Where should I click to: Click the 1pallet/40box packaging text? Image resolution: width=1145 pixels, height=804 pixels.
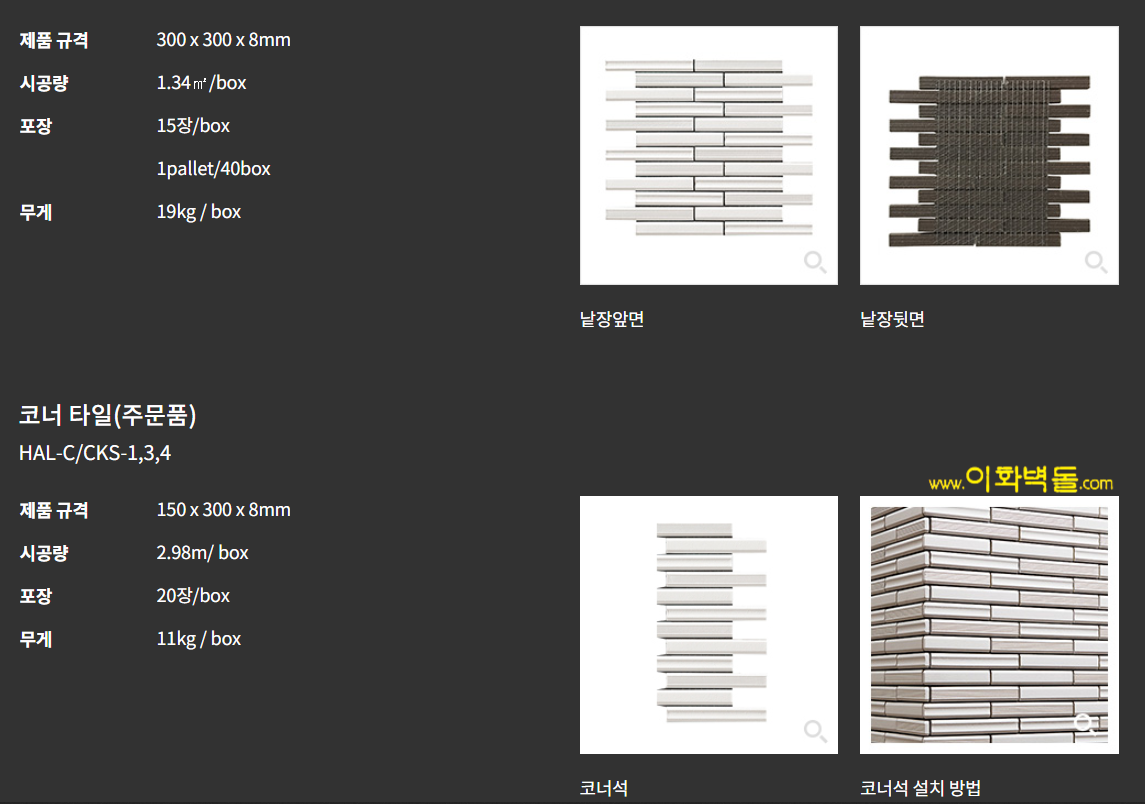coord(213,169)
